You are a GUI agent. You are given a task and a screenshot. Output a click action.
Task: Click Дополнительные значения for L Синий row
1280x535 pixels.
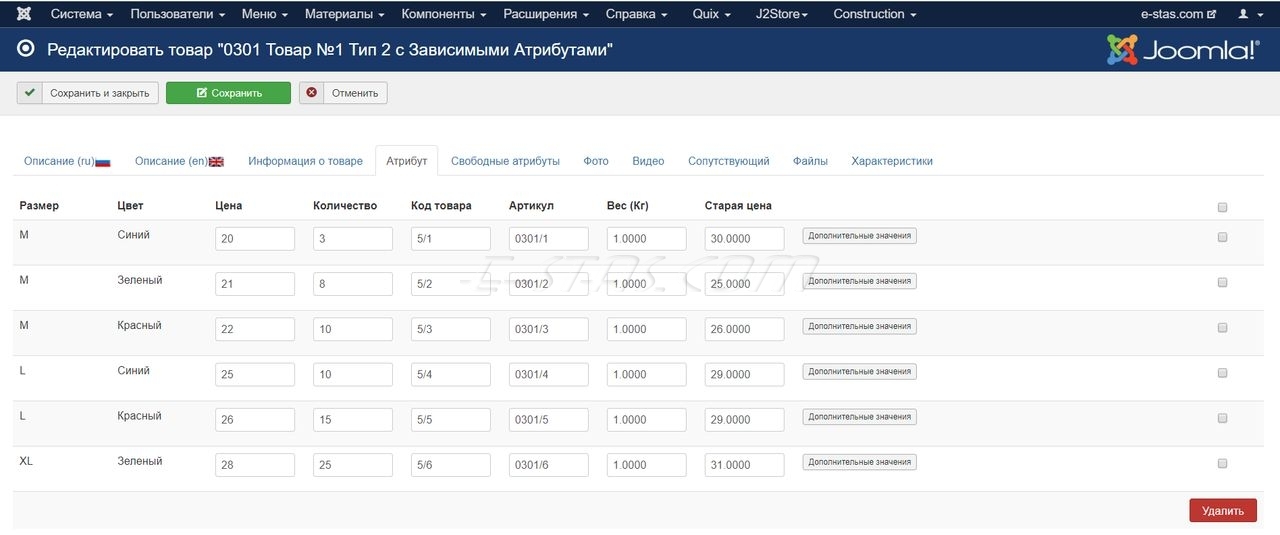click(x=860, y=371)
